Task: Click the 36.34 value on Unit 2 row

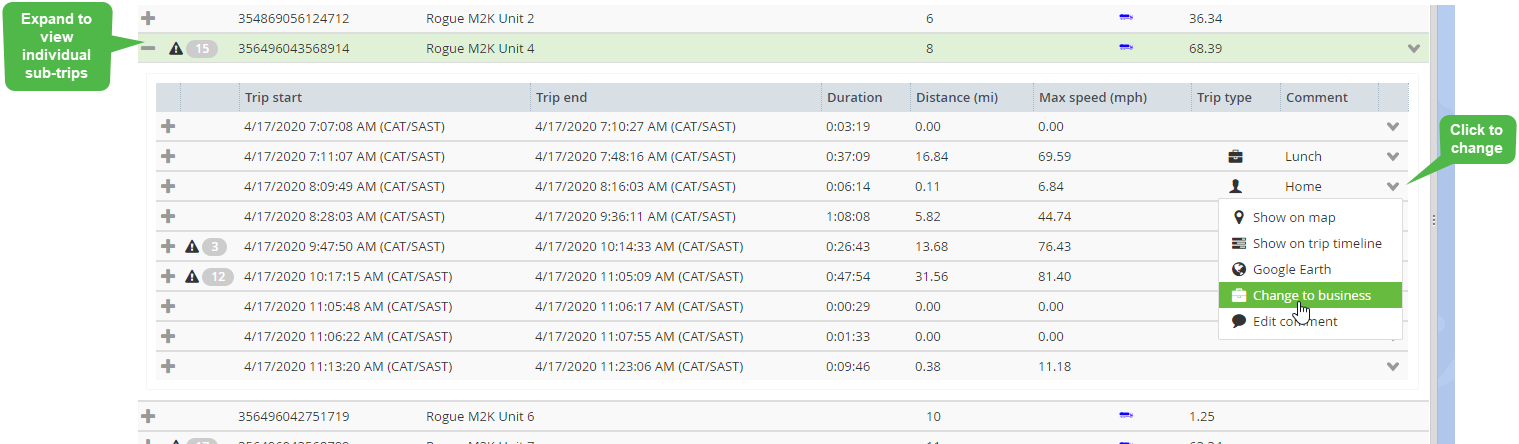Action: 1206,18
